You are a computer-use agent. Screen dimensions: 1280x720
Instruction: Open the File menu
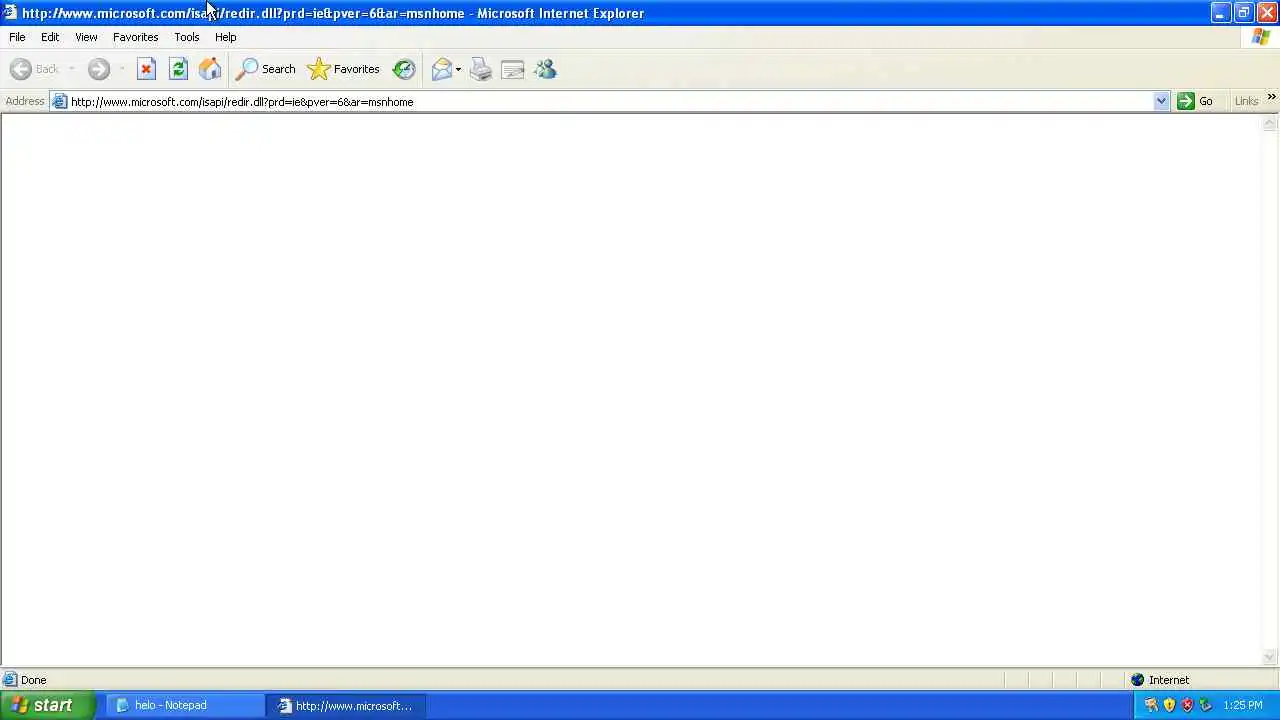tap(17, 37)
